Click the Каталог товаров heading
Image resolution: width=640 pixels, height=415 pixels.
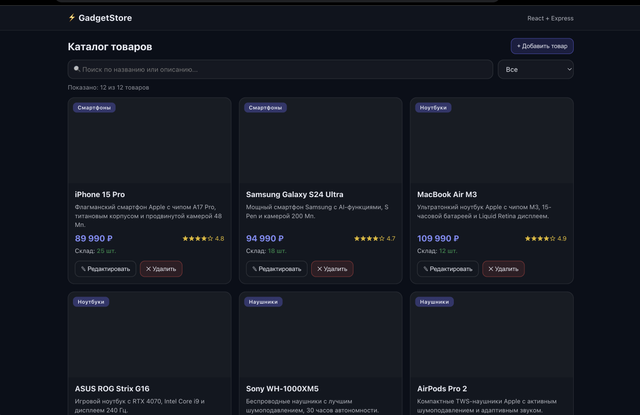tap(110, 47)
